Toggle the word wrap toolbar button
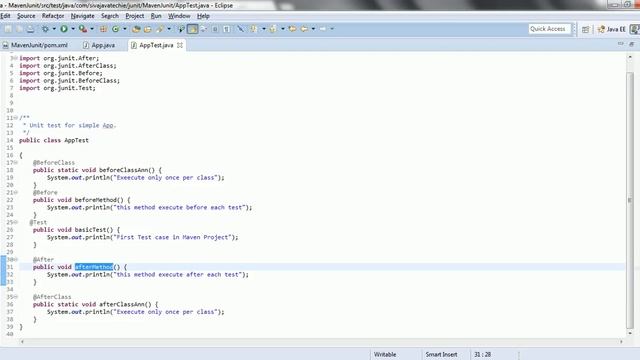 [x=203, y=29]
